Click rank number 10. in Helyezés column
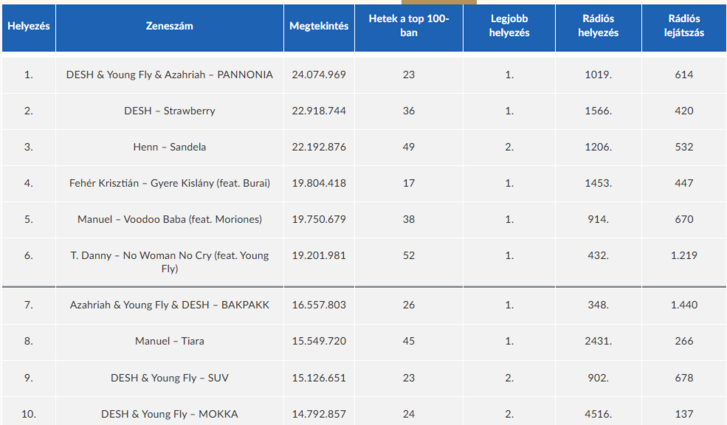Viewport: 727px width, 425px height. click(29, 414)
